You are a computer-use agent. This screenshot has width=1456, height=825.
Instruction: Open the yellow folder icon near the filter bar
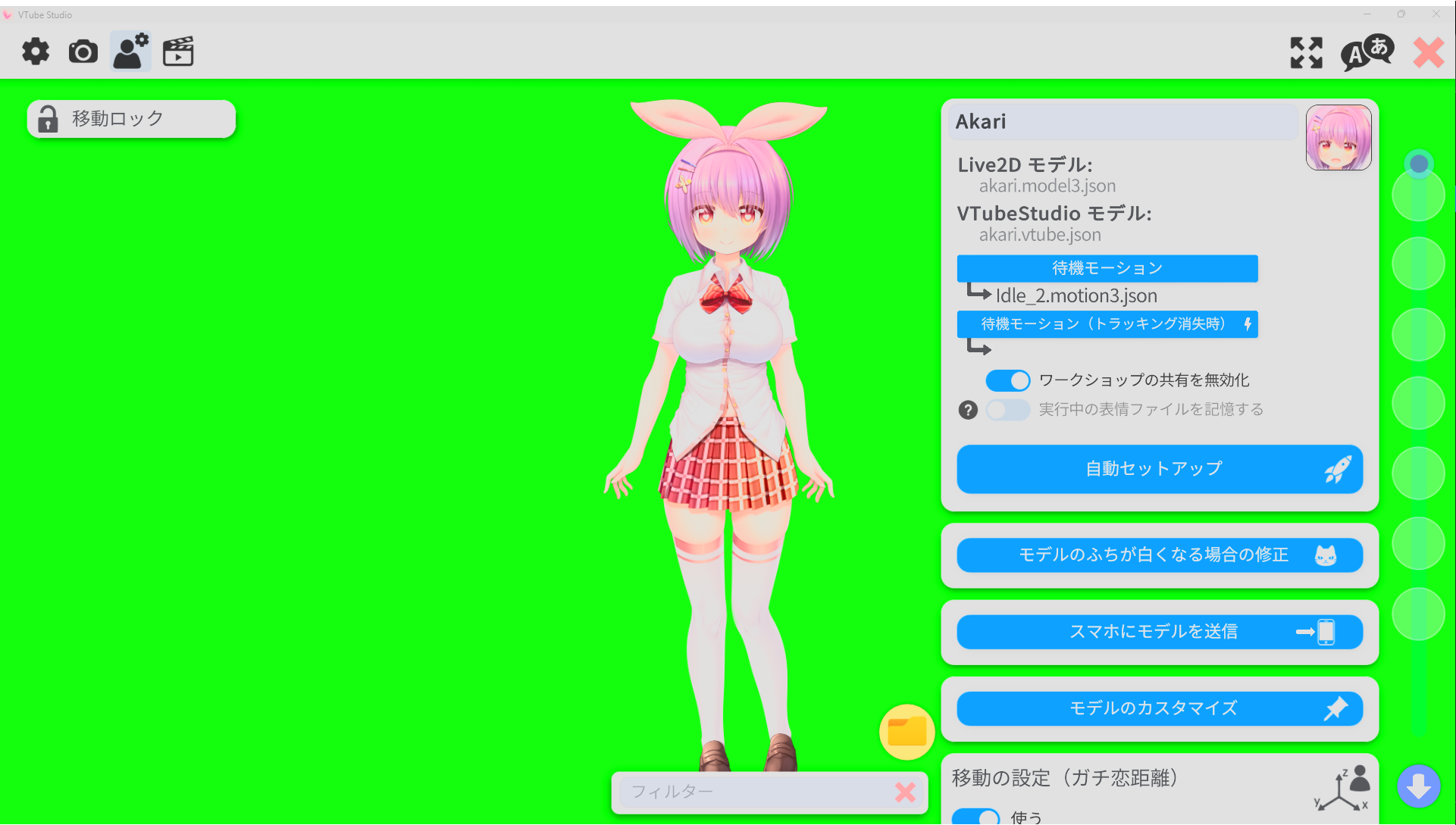tap(906, 732)
